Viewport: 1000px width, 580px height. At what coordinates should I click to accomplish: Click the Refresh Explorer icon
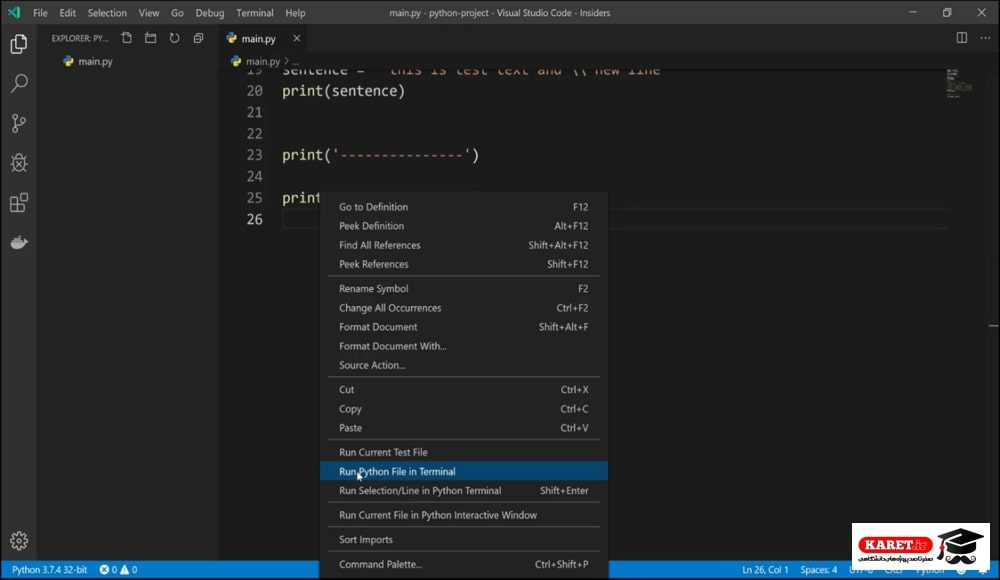(x=174, y=38)
